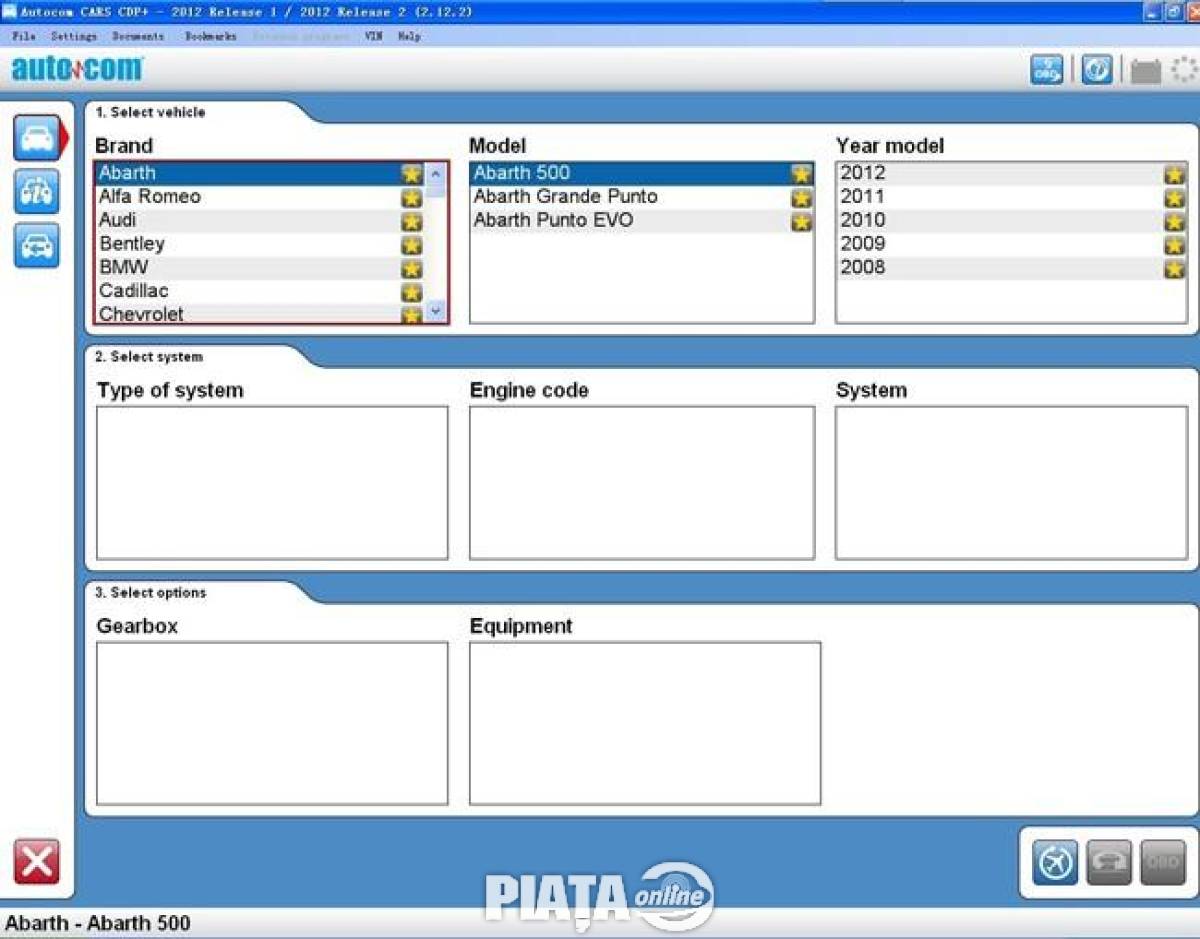Screen dimensions: 1200x939
Task: Toggle the bookmark star for year 2009
Action: [x=1175, y=245]
